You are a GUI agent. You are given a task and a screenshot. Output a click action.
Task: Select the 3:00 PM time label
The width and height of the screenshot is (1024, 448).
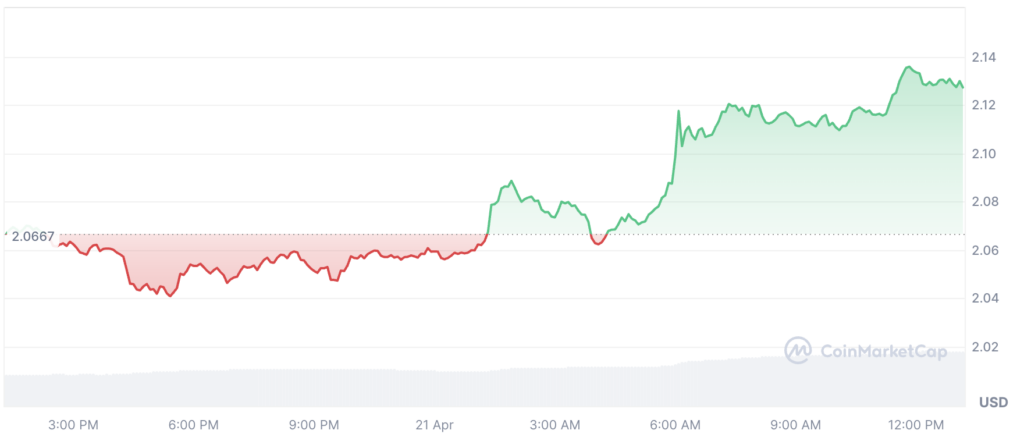pos(74,424)
